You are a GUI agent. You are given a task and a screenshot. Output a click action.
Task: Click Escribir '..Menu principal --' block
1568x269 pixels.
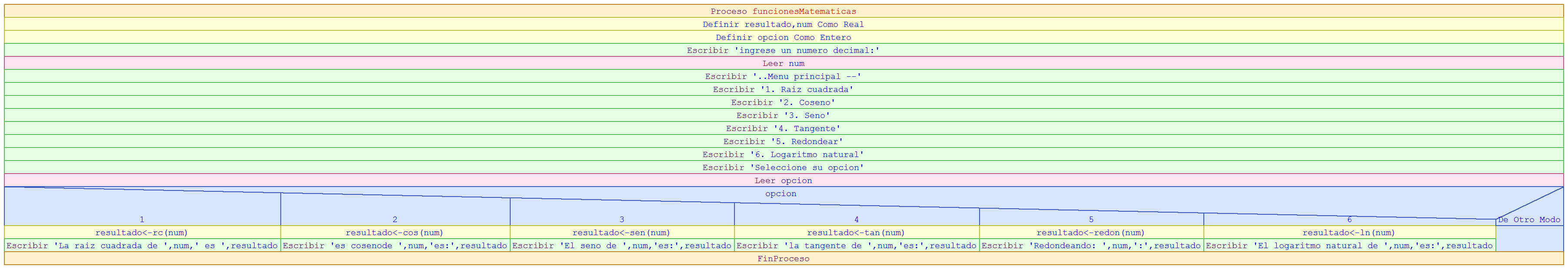click(784, 76)
